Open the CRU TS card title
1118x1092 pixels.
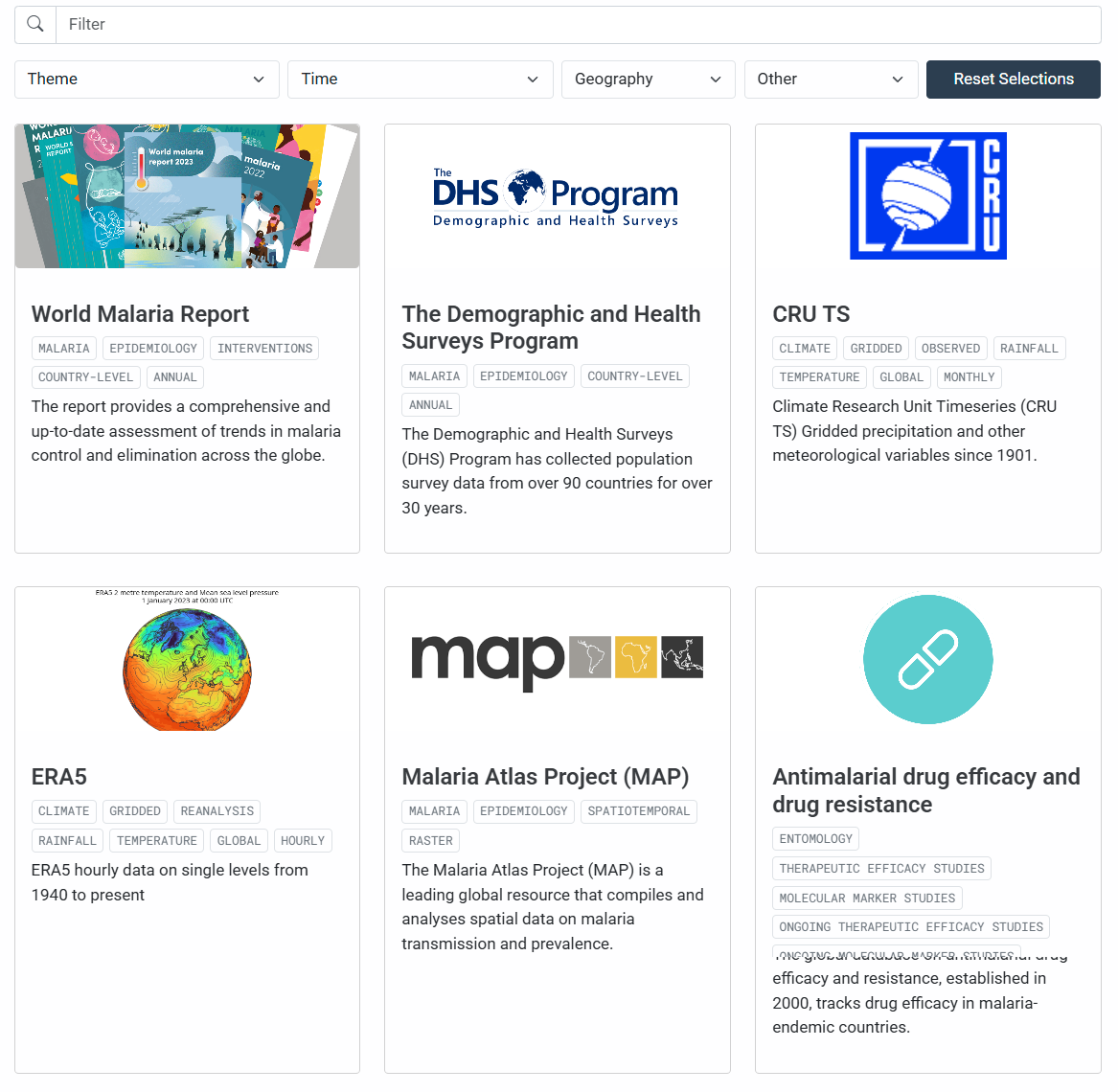pos(811,314)
